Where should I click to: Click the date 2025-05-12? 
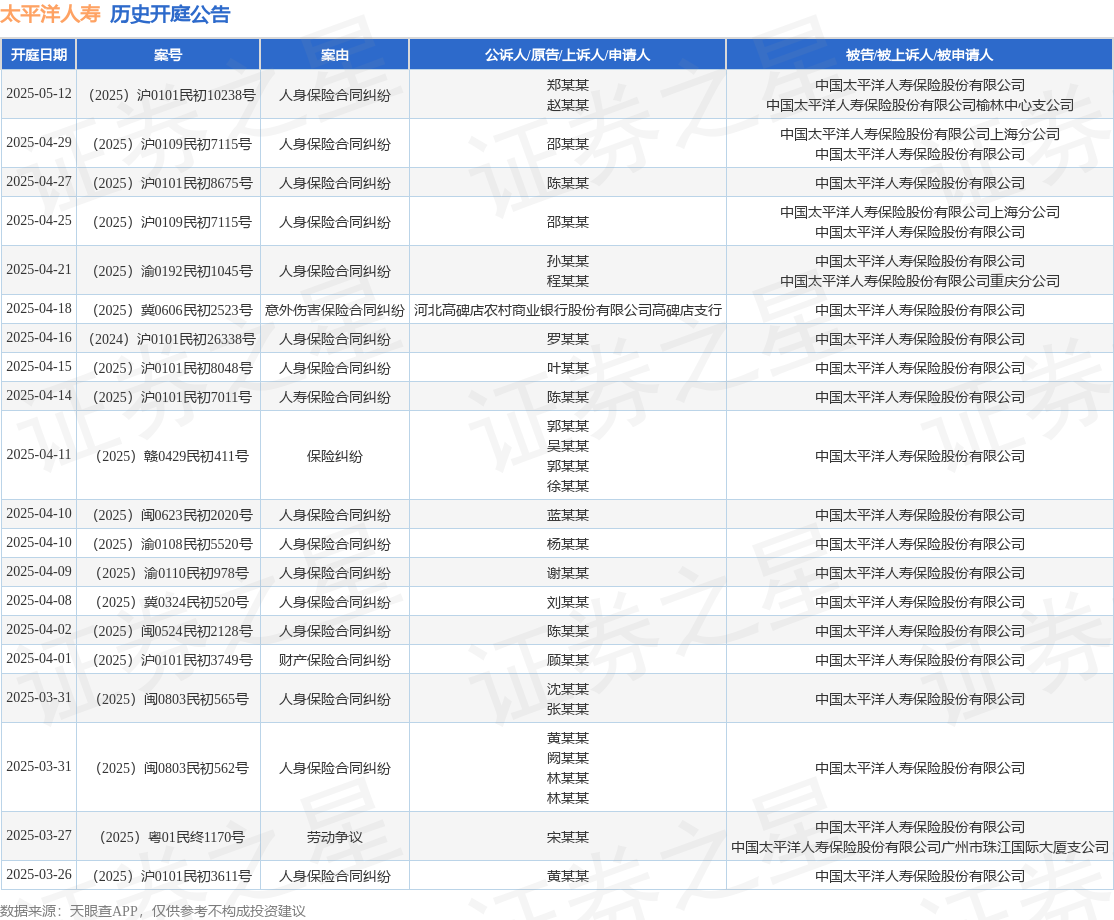(x=39, y=94)
